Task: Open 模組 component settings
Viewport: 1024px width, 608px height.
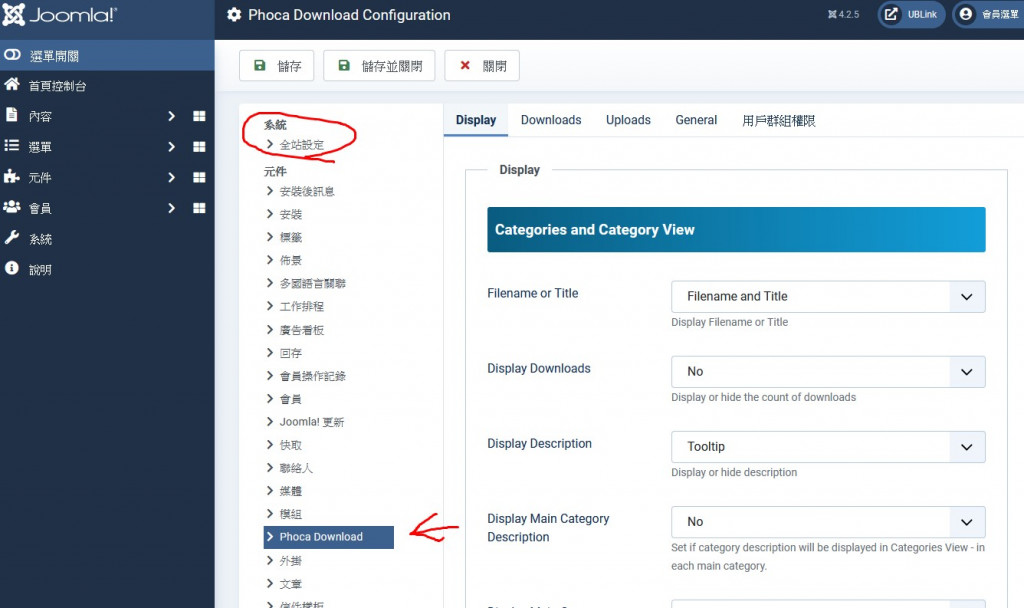Action: 290,514
